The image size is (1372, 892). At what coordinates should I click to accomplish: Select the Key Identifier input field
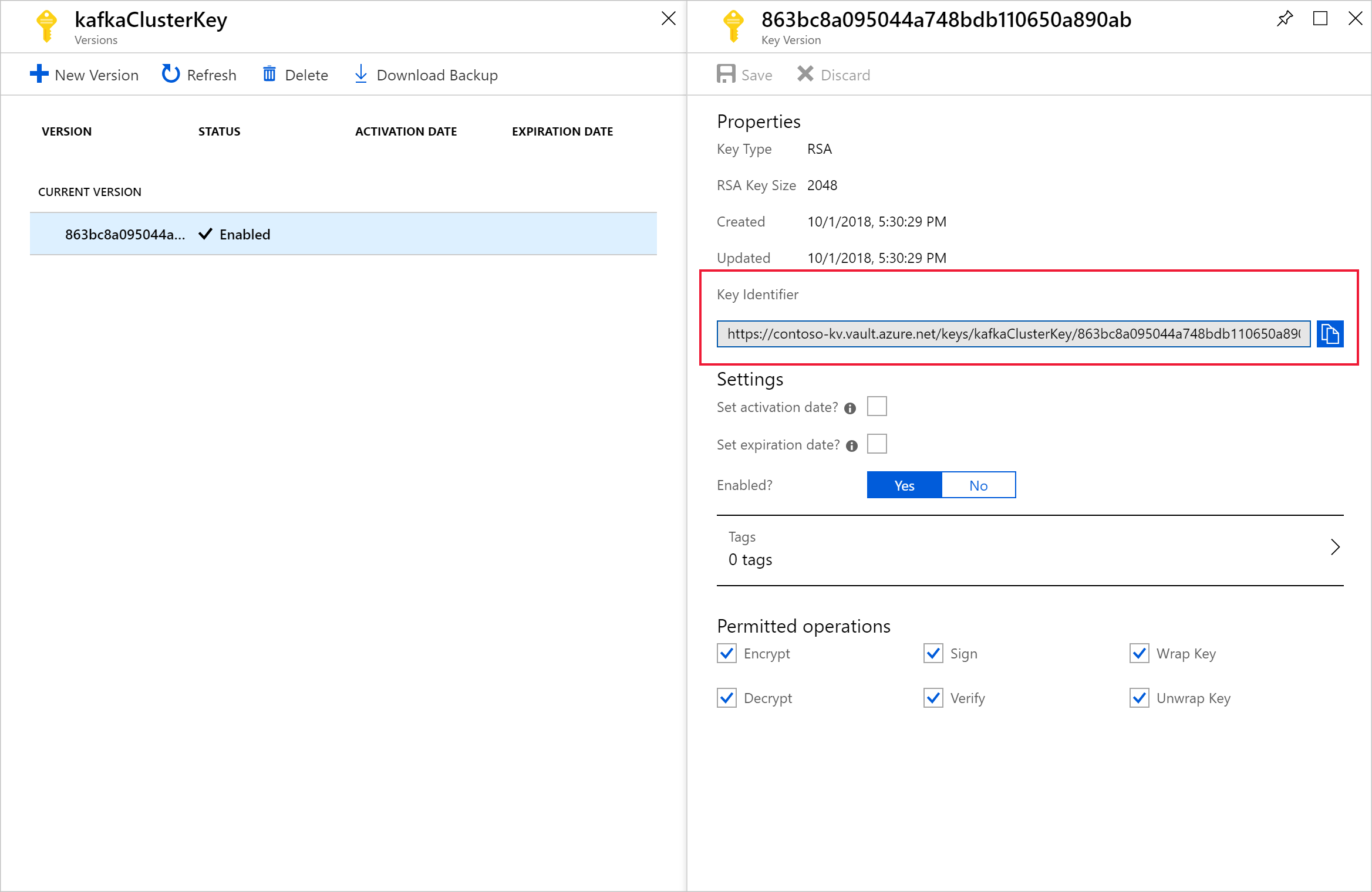1014,333
